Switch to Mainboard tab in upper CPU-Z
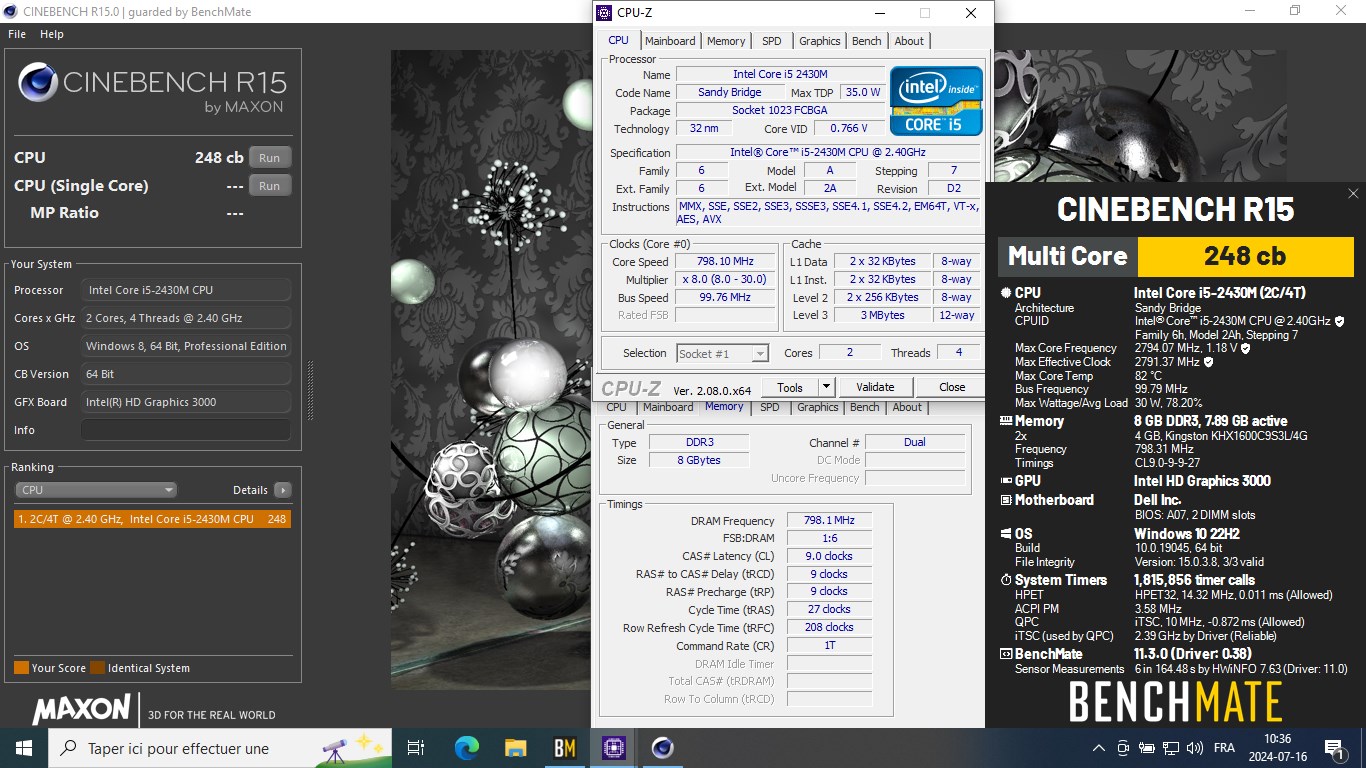Image resolution: width=1366 pixels, height=768 pixels. (x=670, y=41)
